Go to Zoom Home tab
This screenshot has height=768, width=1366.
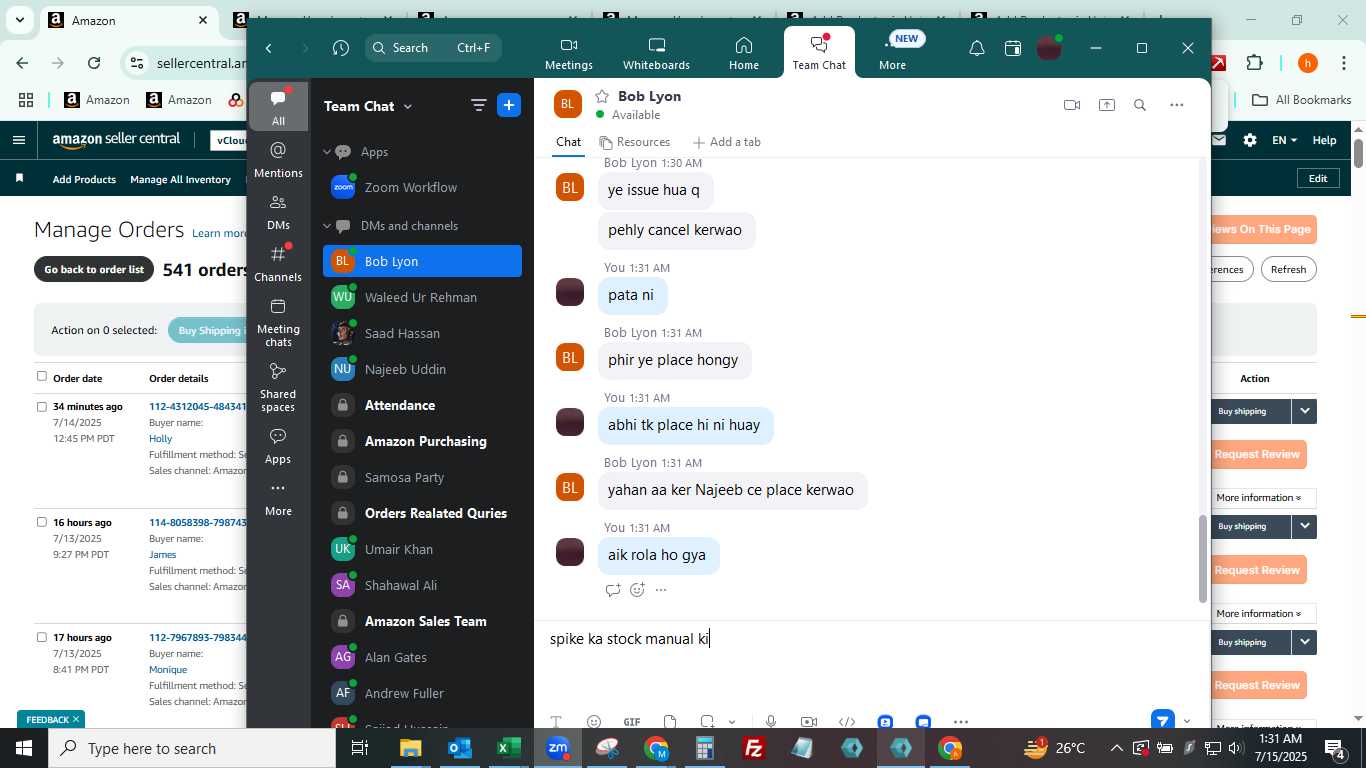click(x=744, y=54)
